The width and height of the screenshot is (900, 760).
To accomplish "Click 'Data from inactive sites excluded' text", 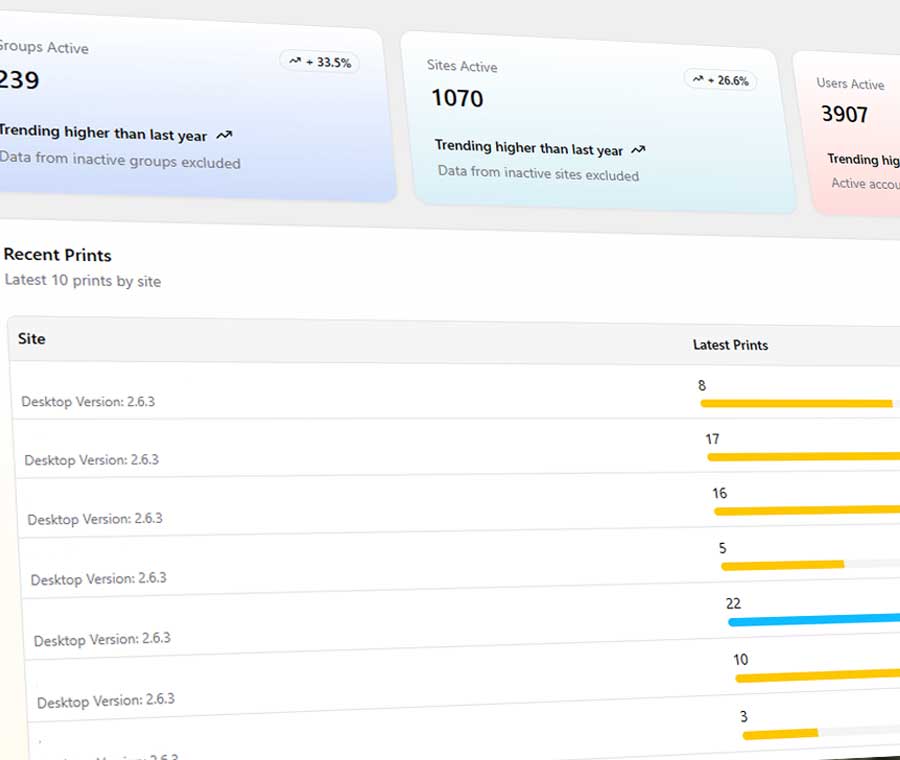I will point(538,173).
